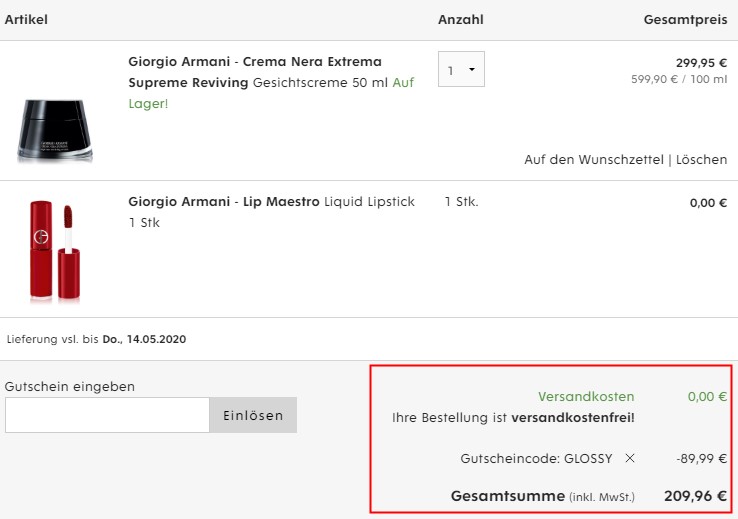
Task: Click the Gutschein eingeben label
Action: tap(70, 386)
